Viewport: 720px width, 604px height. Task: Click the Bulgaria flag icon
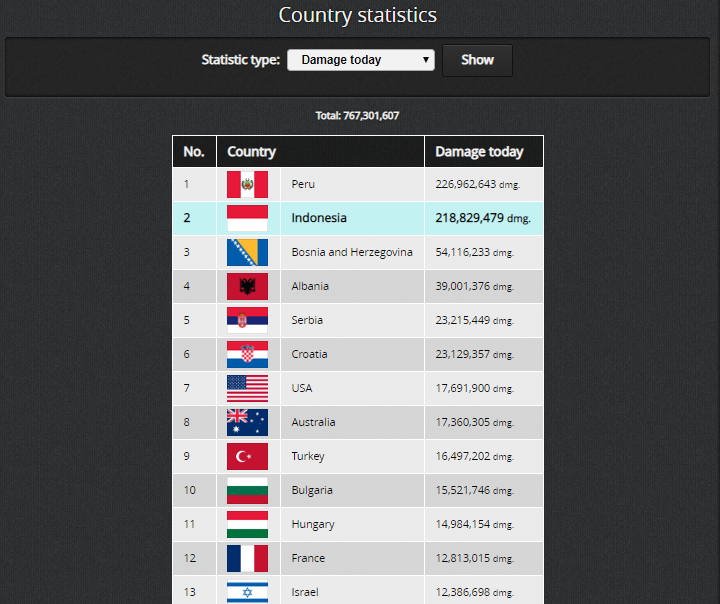(x=247, y=490)
